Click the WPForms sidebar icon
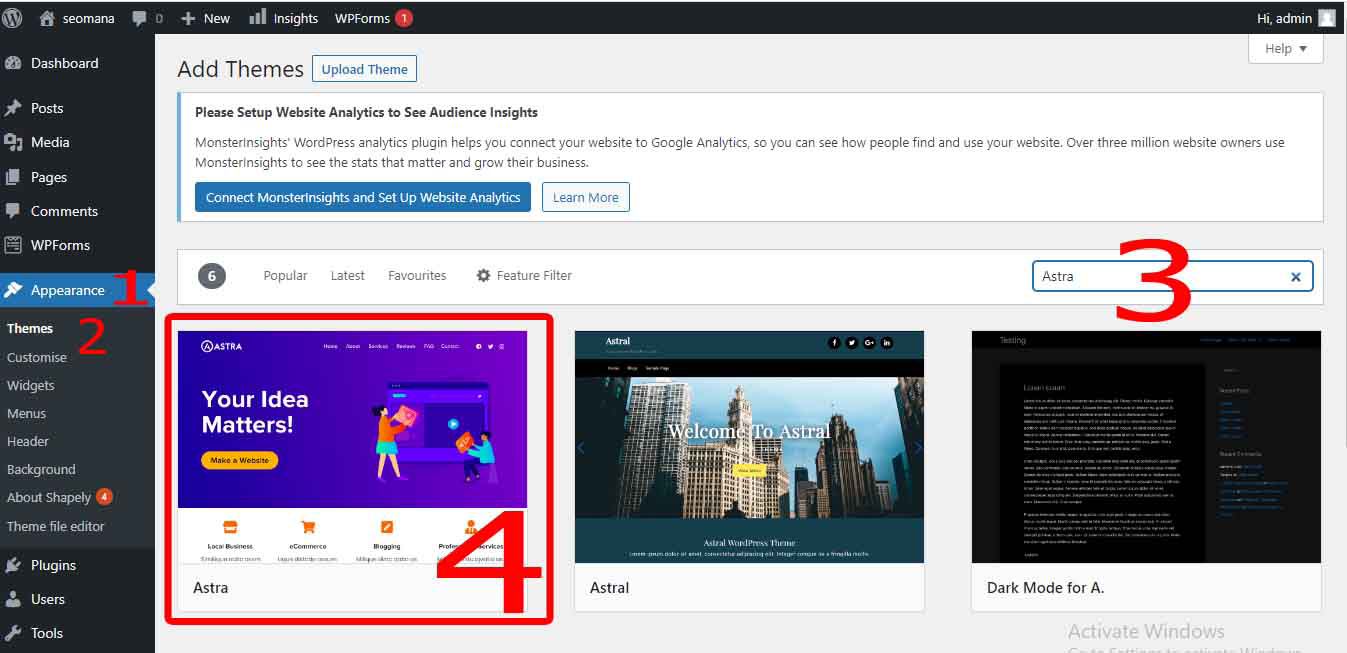 coord(13,245)
